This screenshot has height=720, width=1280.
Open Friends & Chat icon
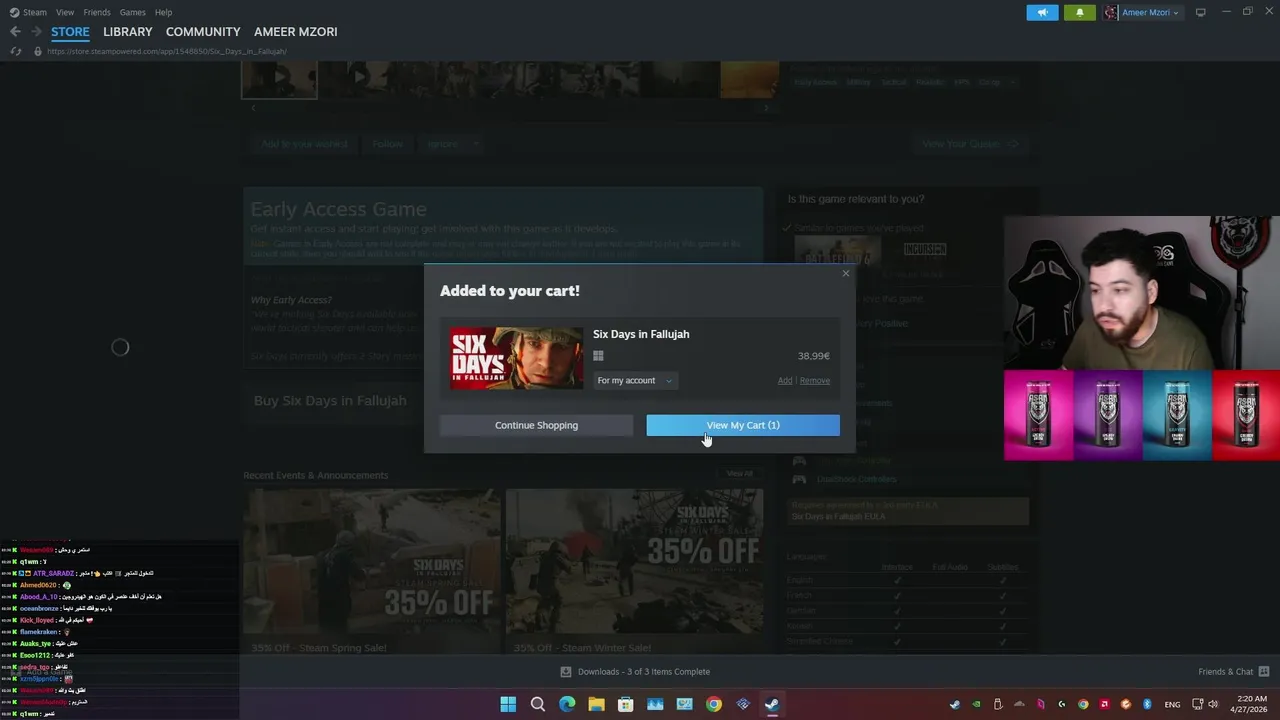pyautogui.click(x=1264, y=672)
